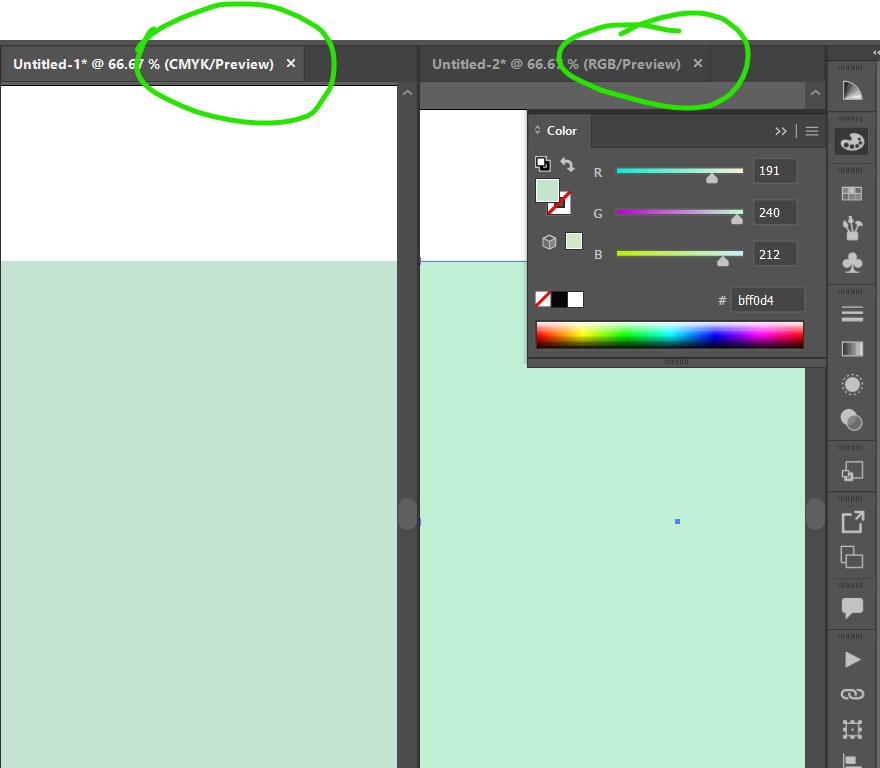Viewport: 880px width, 768px height.
Task: Cycle Color panel size via title arrow
Action: 537,130
